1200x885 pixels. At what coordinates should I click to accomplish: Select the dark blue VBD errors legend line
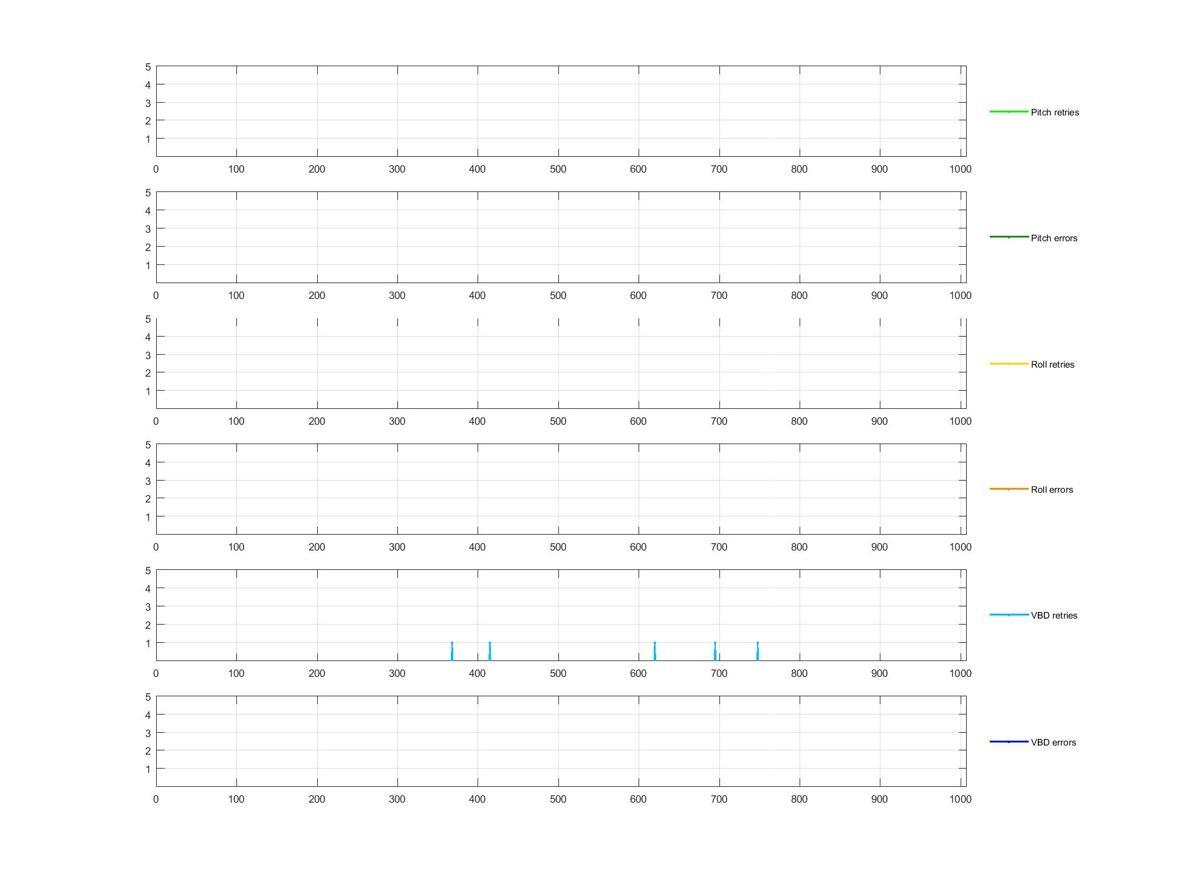pos(1009,741)
